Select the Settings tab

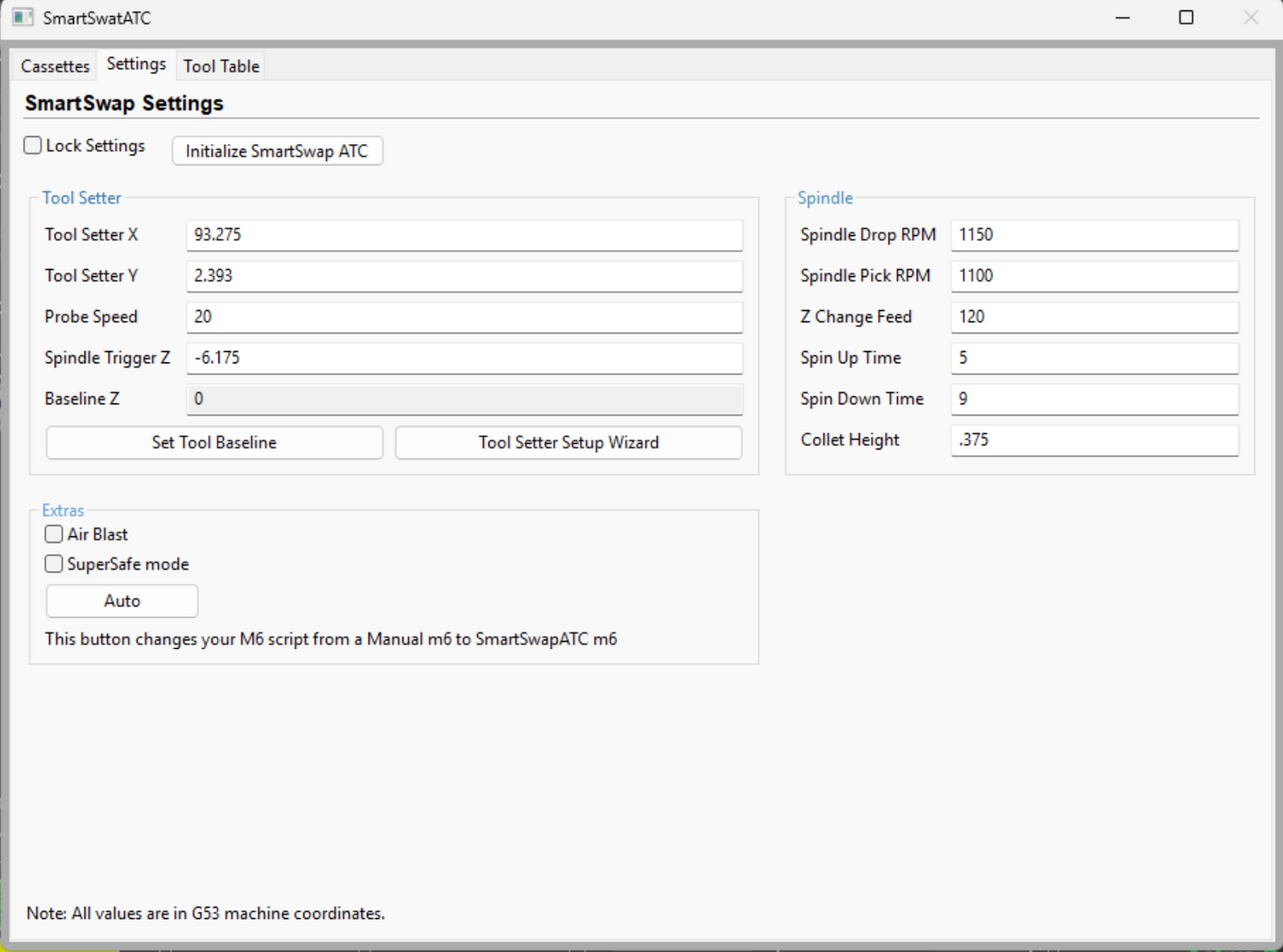coord(136,64)
